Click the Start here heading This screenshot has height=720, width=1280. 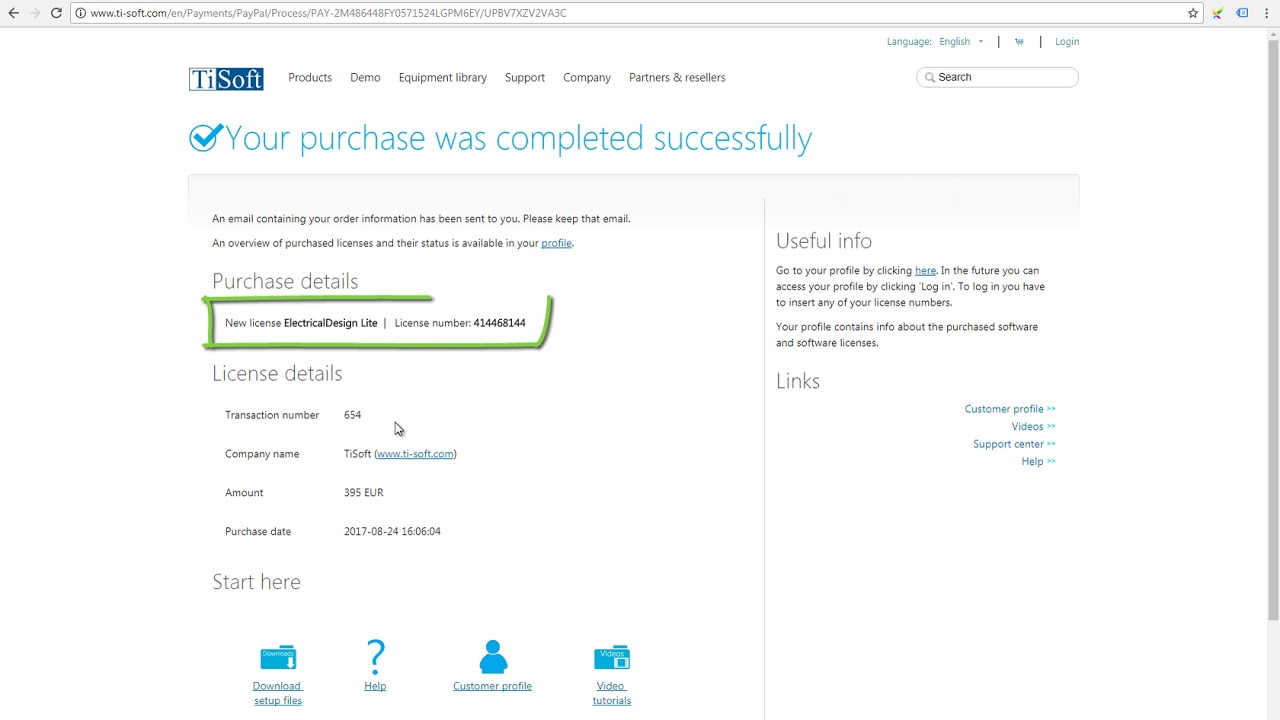(256, 582)
